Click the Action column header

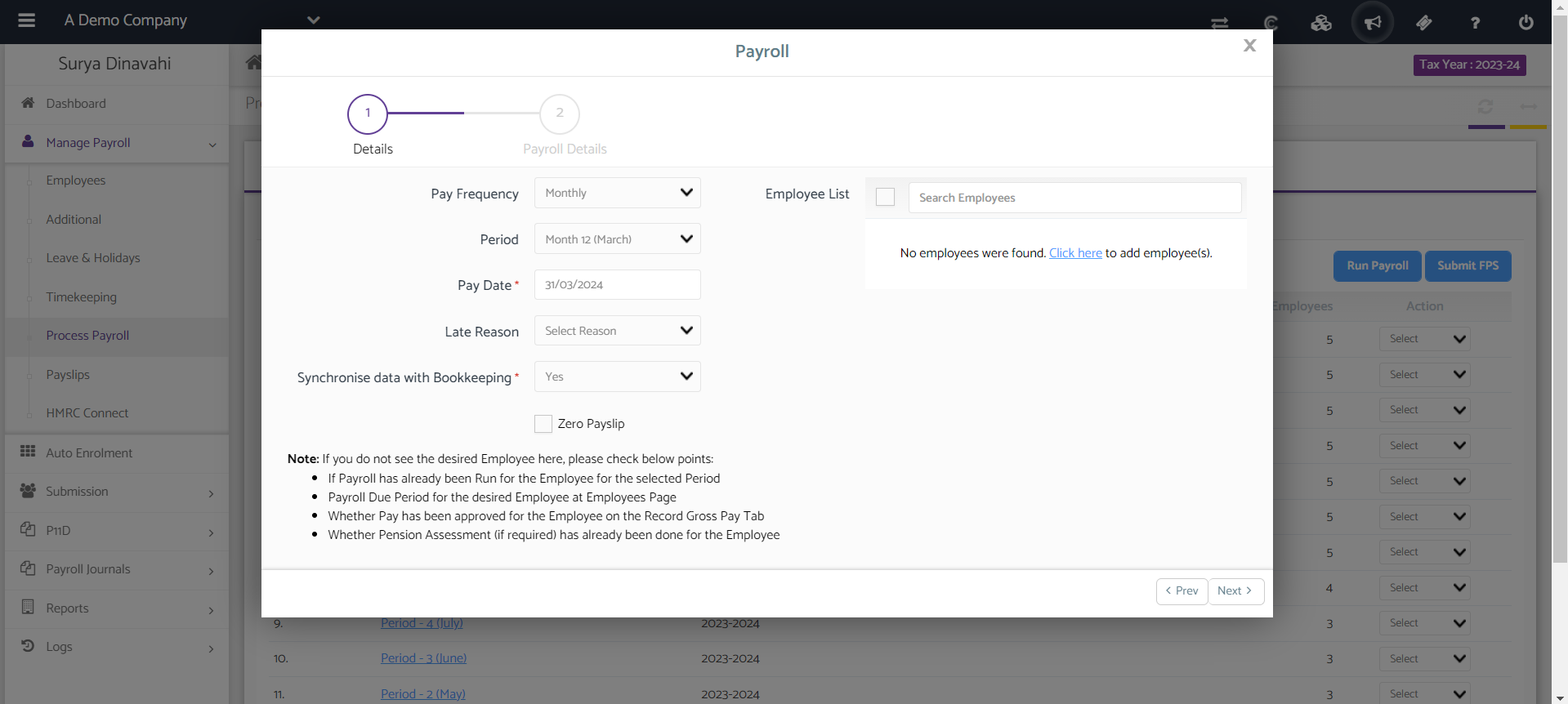coord(1424,306)
